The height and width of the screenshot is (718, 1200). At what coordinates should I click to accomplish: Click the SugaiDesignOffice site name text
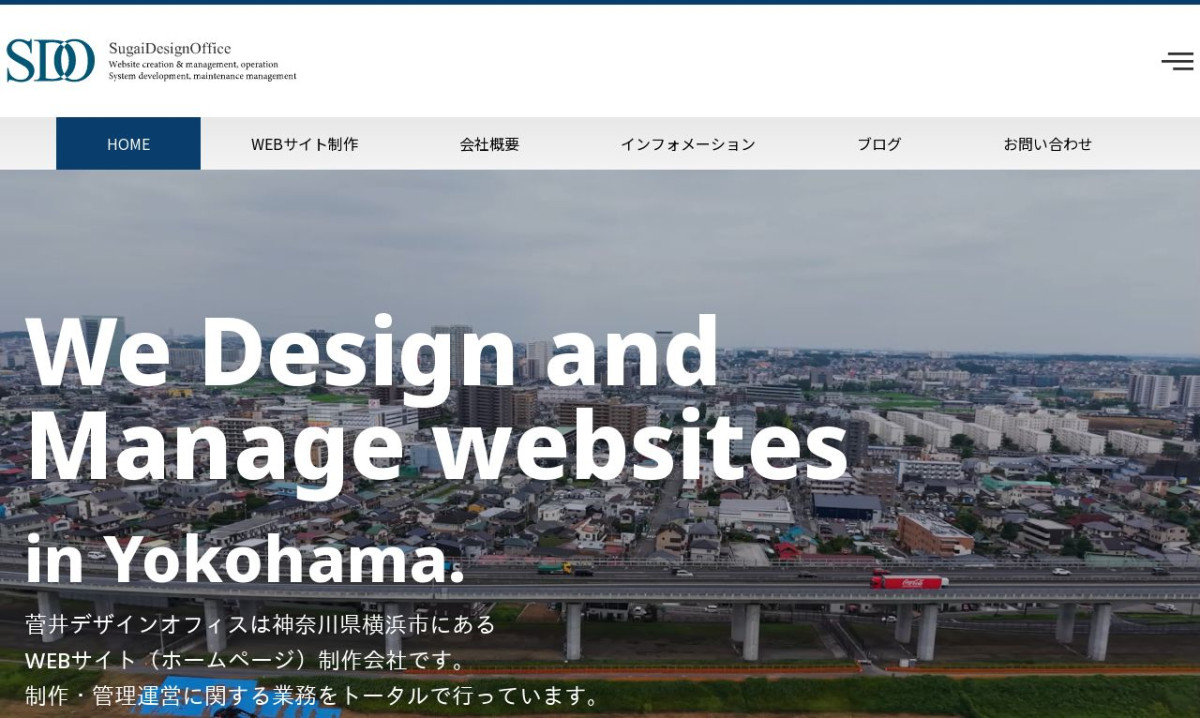[x=170, y=48]
